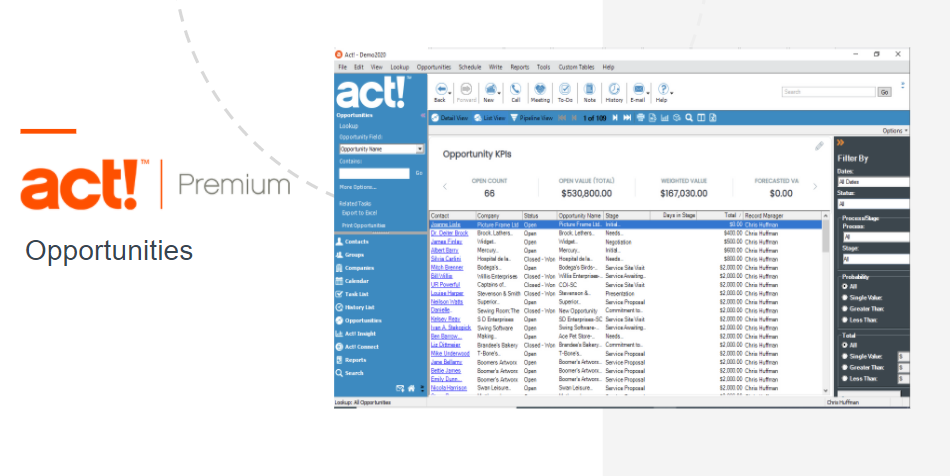Open Calendar in the navigation sidebar
This screenshot has width=950, height=476.
coord(352,281)
